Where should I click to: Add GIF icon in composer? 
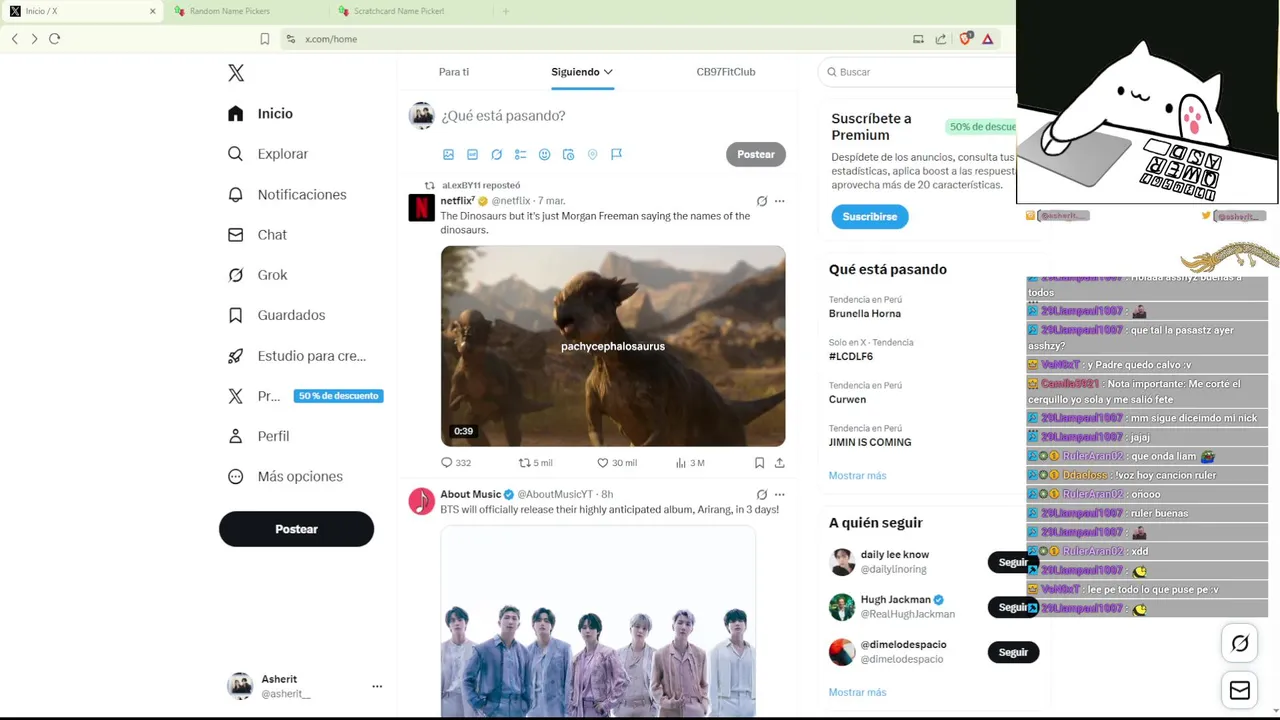click(x=472, y=154)
